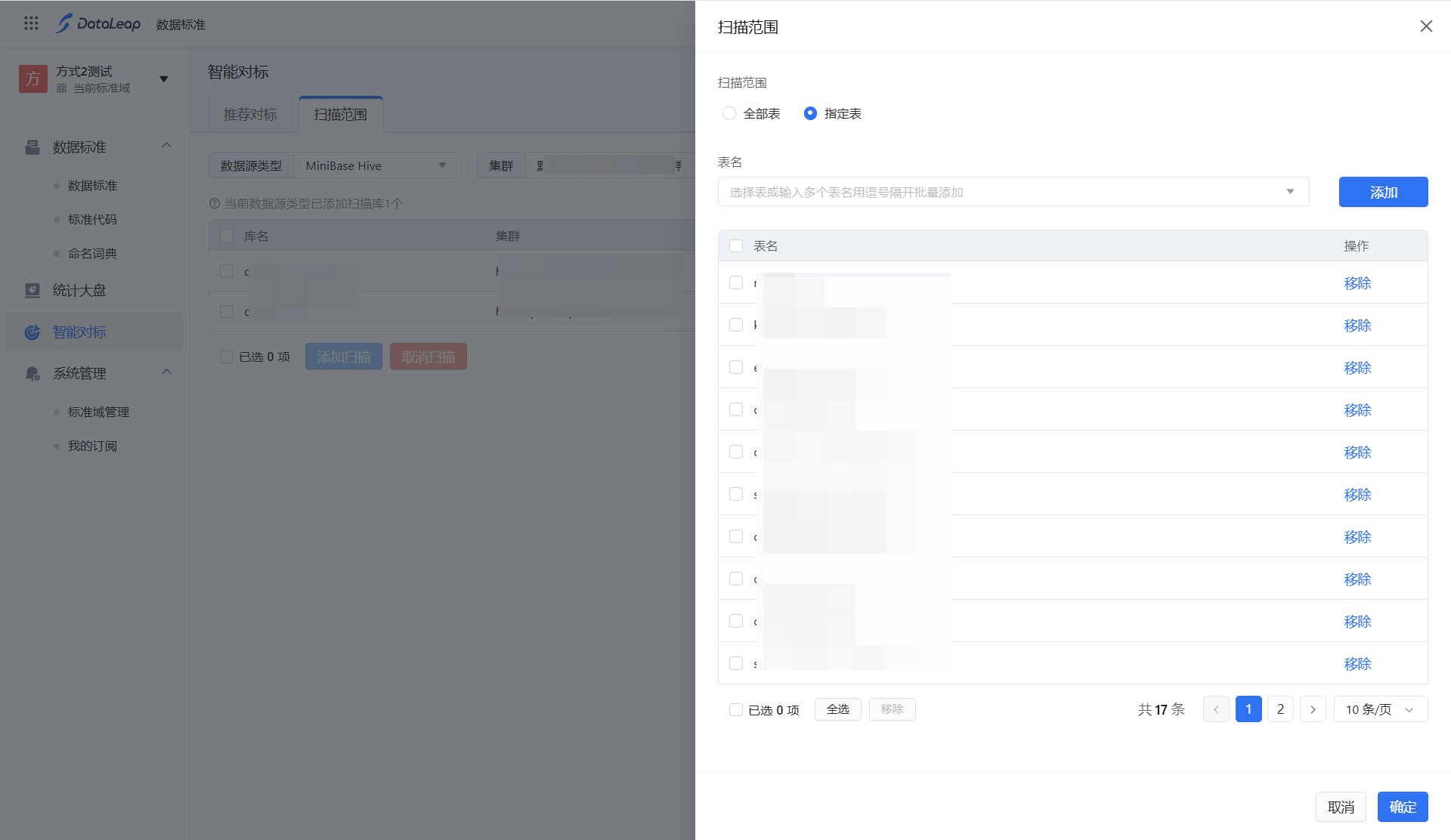Click the DataLeap logo
The height and width of the screenshot is (840, 1451).
(98, 23)
